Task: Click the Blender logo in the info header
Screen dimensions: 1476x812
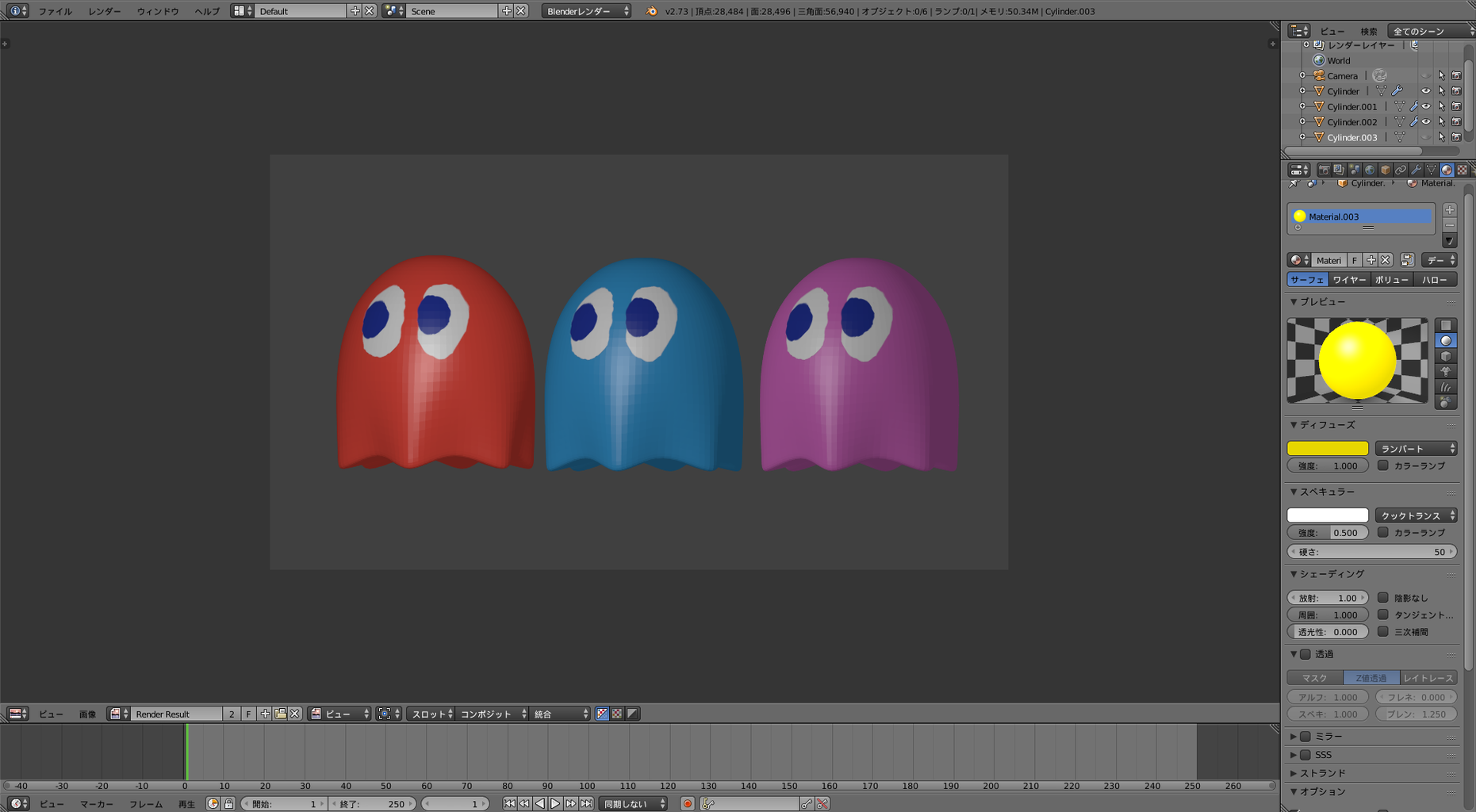Action: point(651,11)
